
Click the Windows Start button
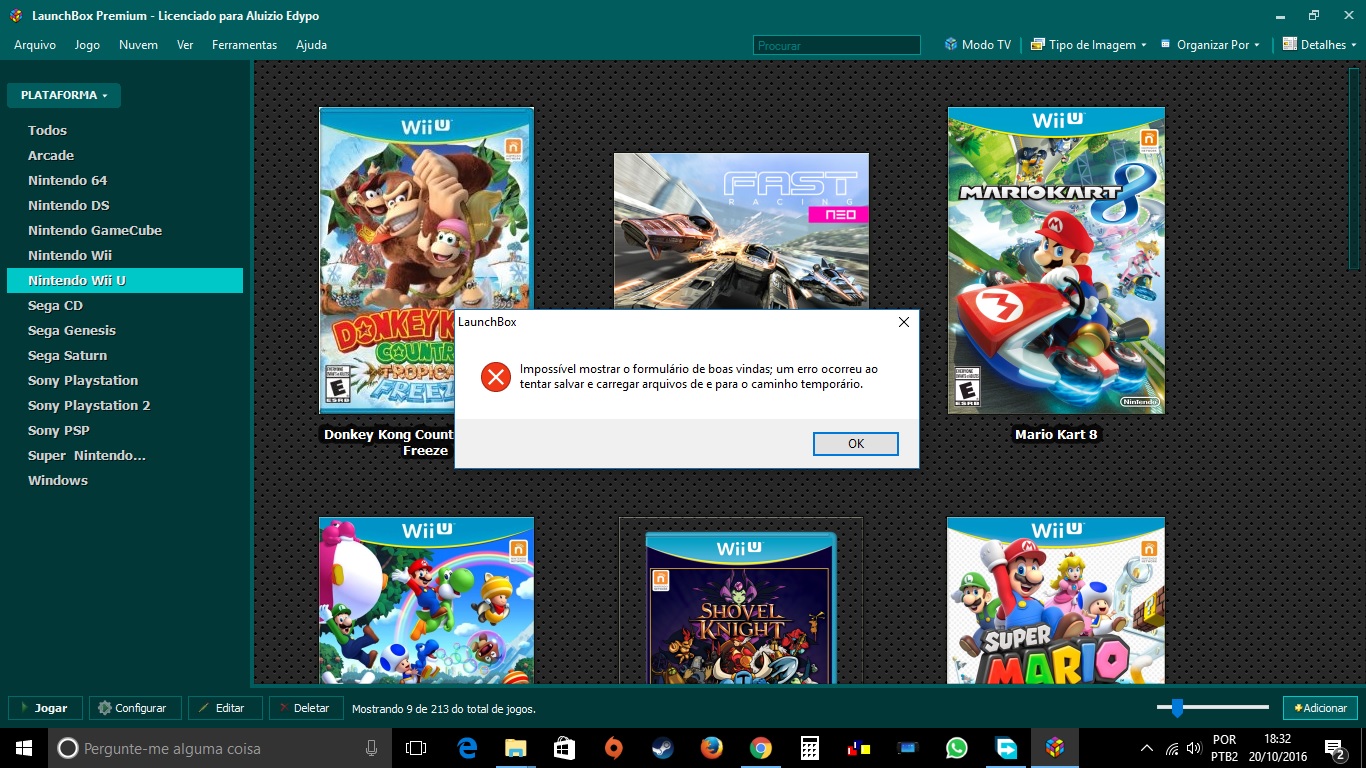(x=24, y=748)
